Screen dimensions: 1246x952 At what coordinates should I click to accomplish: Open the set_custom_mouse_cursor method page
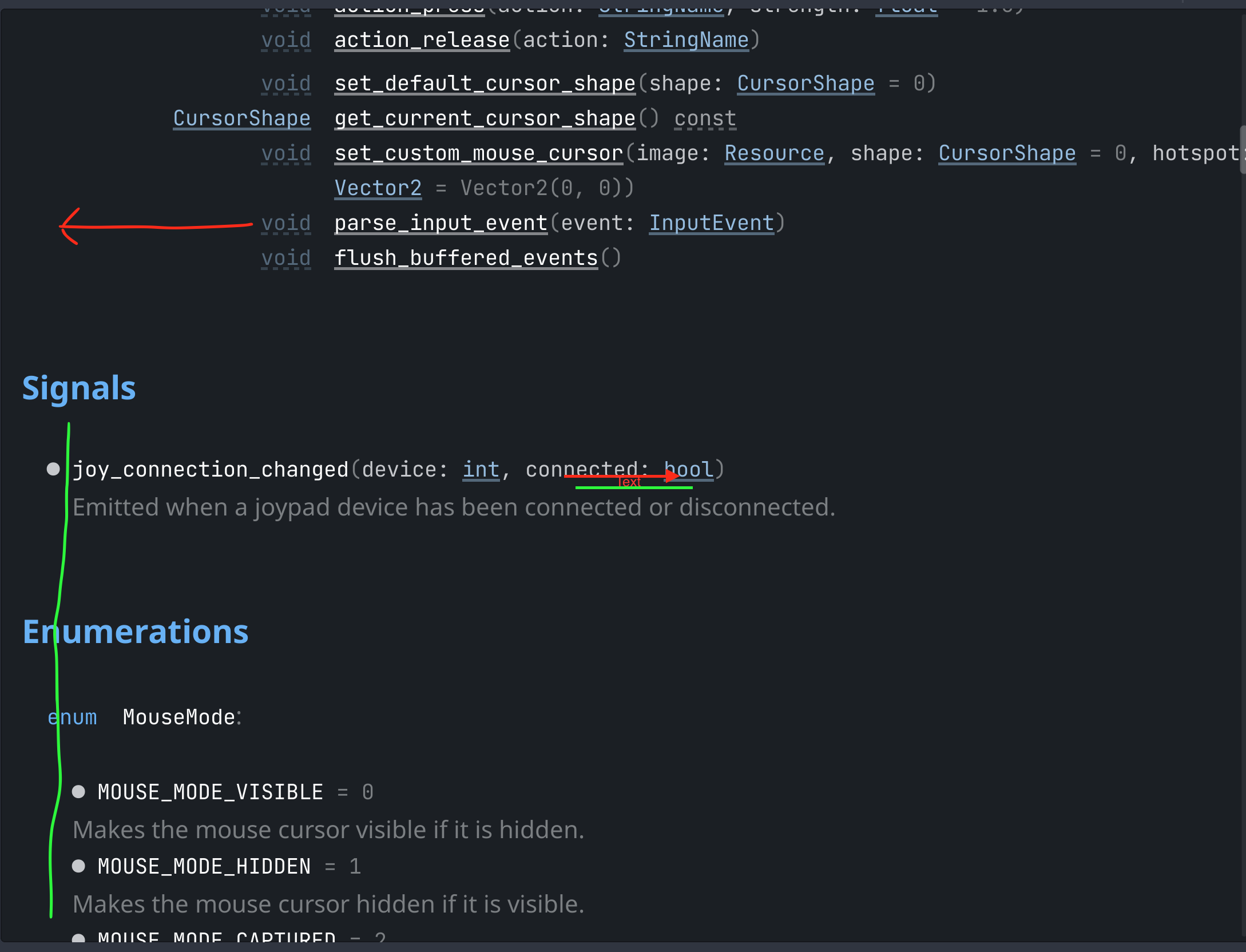point(478,153)
